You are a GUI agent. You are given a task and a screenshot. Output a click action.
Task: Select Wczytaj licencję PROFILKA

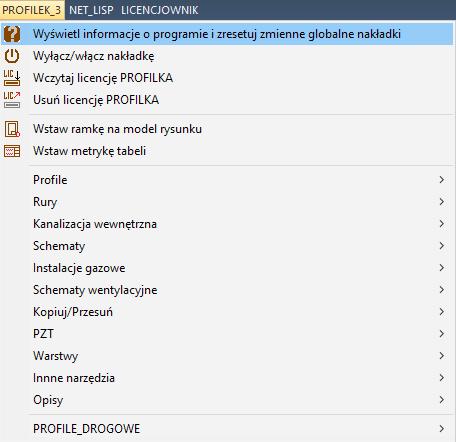(x=228, y=78)
